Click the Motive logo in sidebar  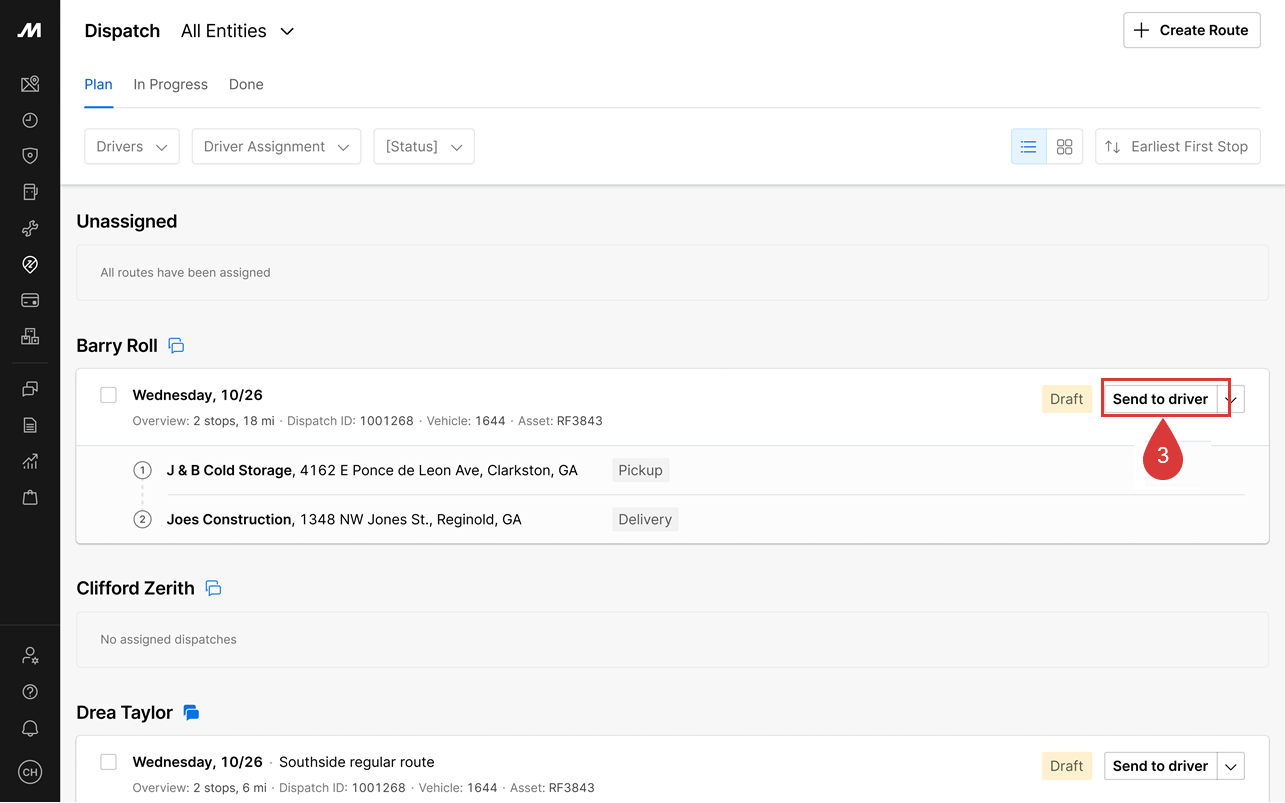tap(30, 31)
